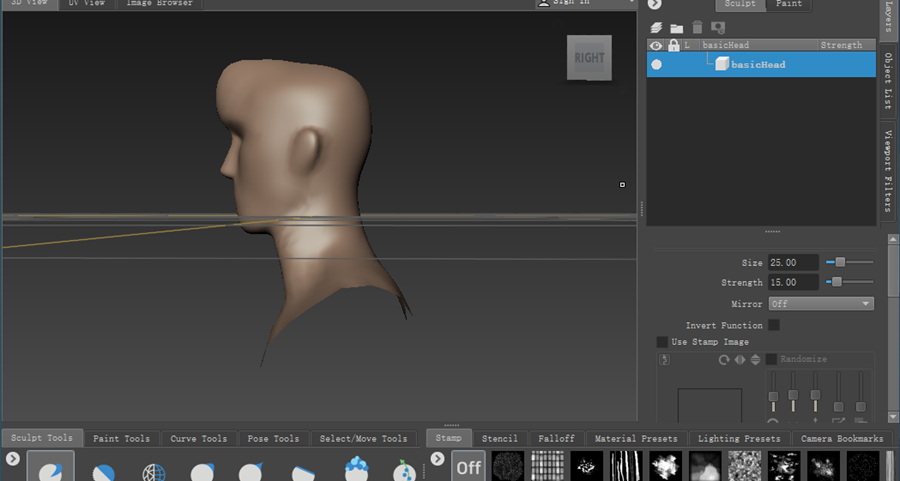Open the Viewport Filters side tab
Image resolution: width=900 pixels, height=481 pixels.
888,170
